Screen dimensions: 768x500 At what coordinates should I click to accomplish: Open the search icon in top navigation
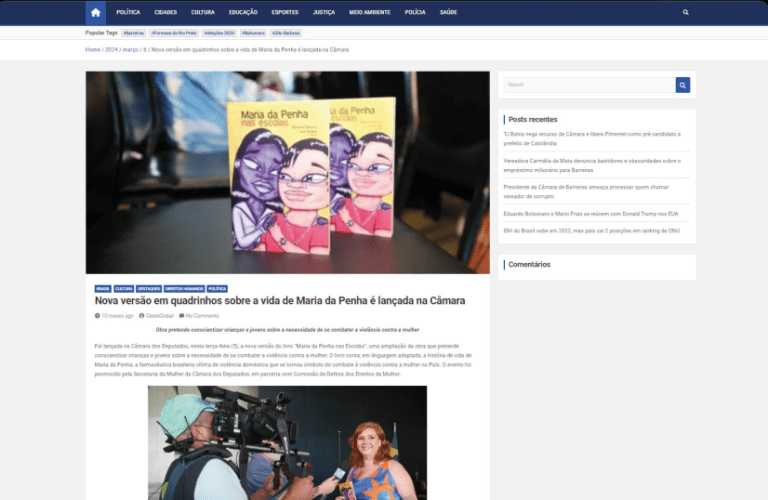tap(685, 13)
